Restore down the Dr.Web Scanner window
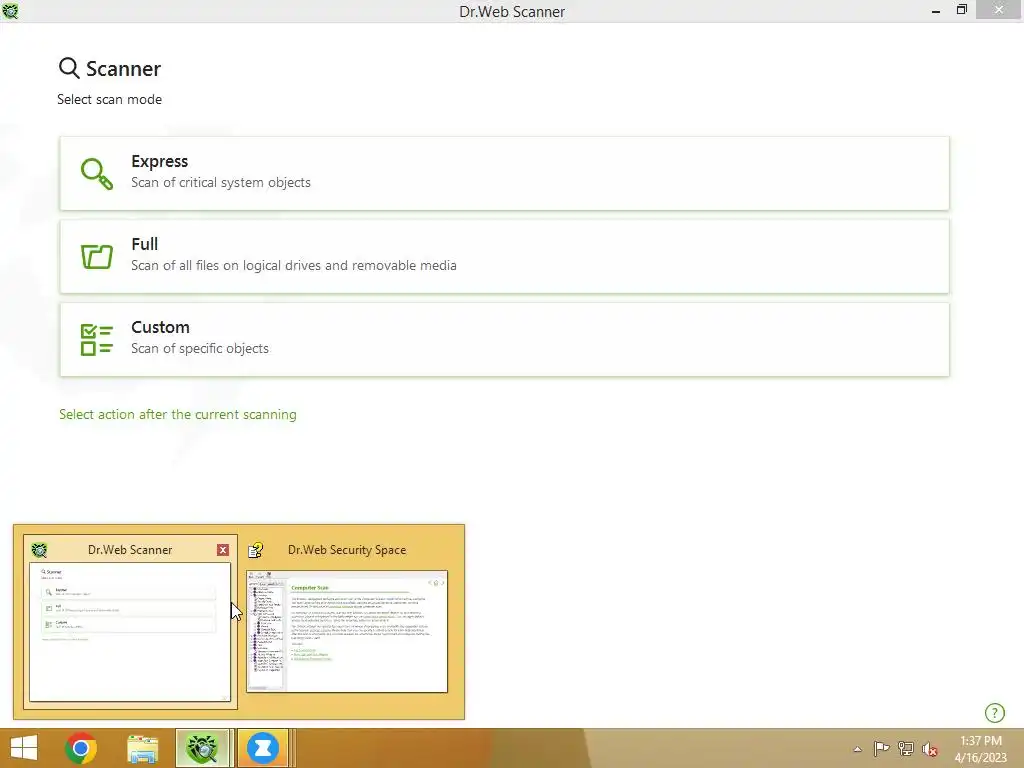The width and height of the screenshot is (1024, 768). (961, 10)
